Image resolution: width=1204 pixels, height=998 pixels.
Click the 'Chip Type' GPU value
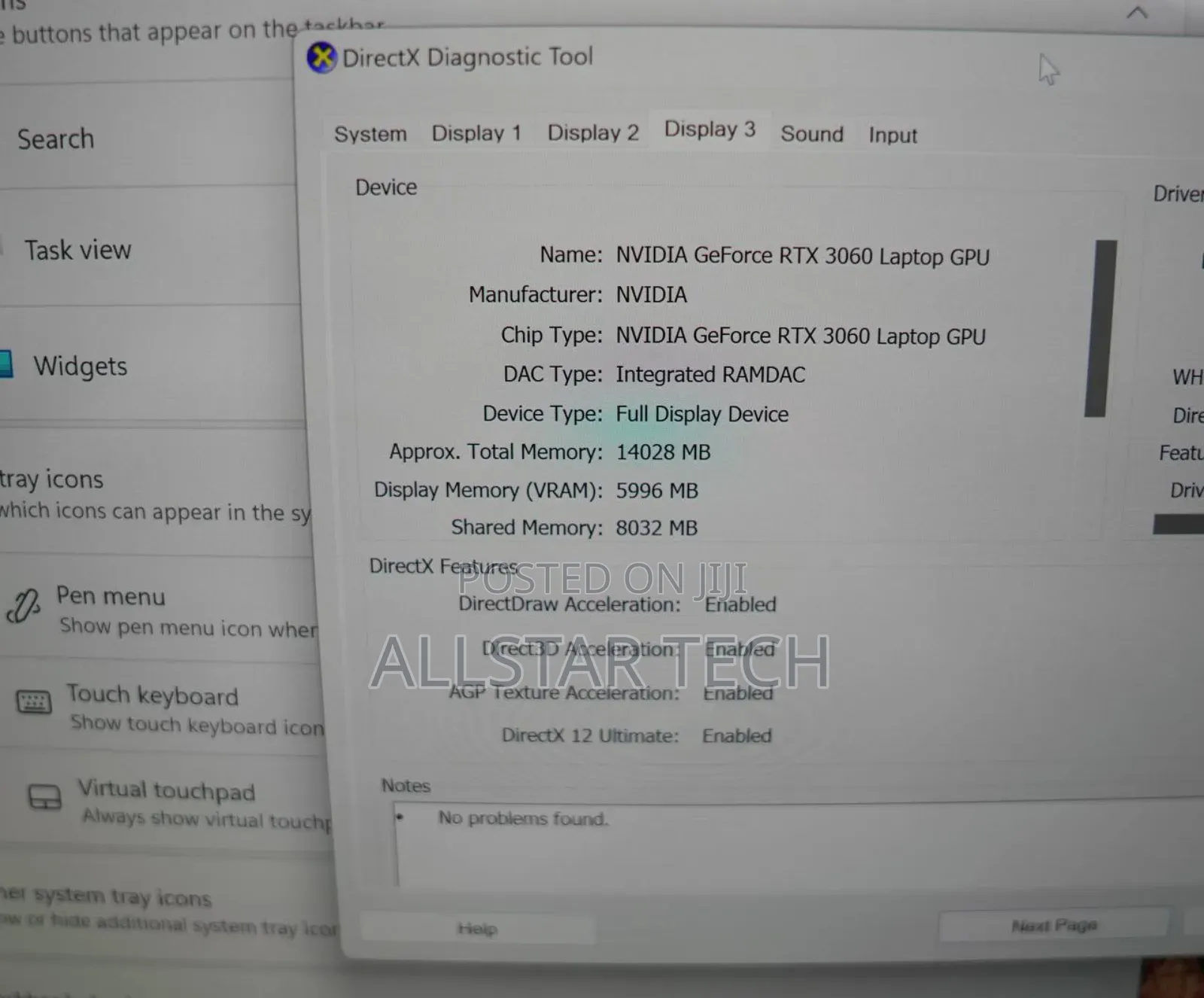pyautogui.click(x=801, y=336)
